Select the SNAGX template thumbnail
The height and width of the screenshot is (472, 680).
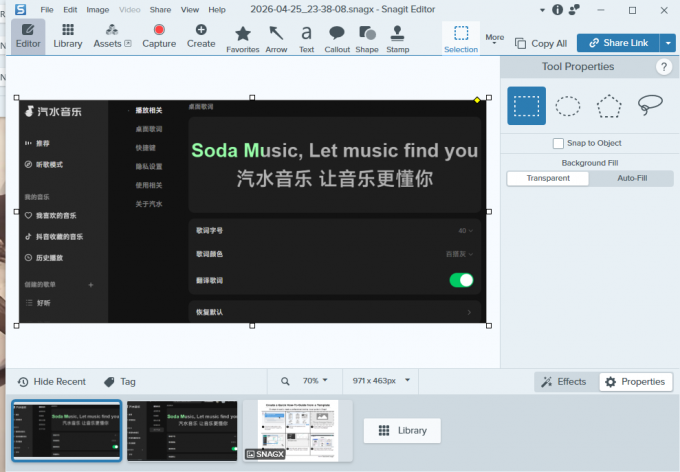pos(298,430)
